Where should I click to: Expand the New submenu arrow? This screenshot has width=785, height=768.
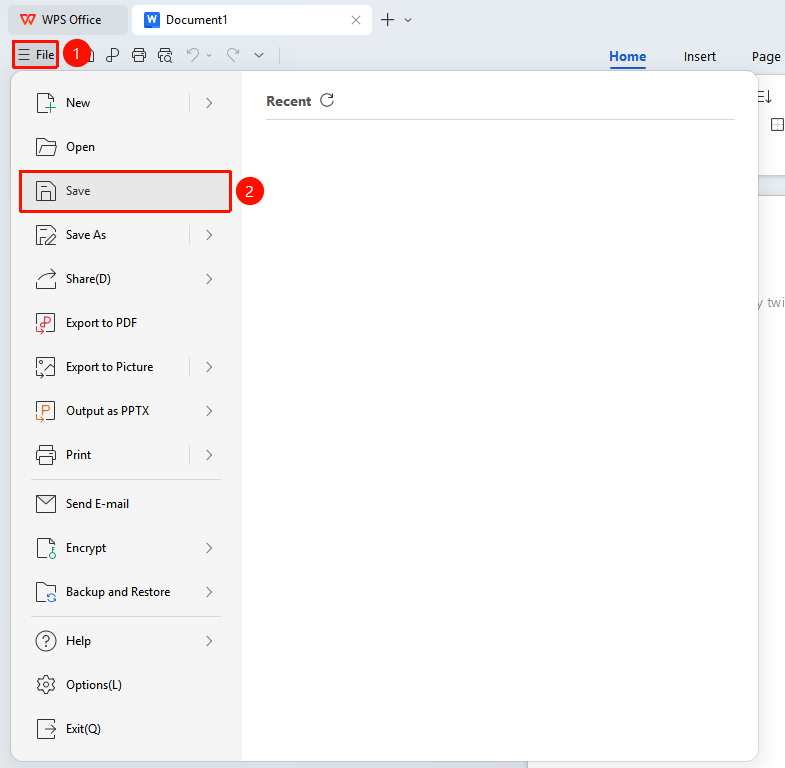209,103
